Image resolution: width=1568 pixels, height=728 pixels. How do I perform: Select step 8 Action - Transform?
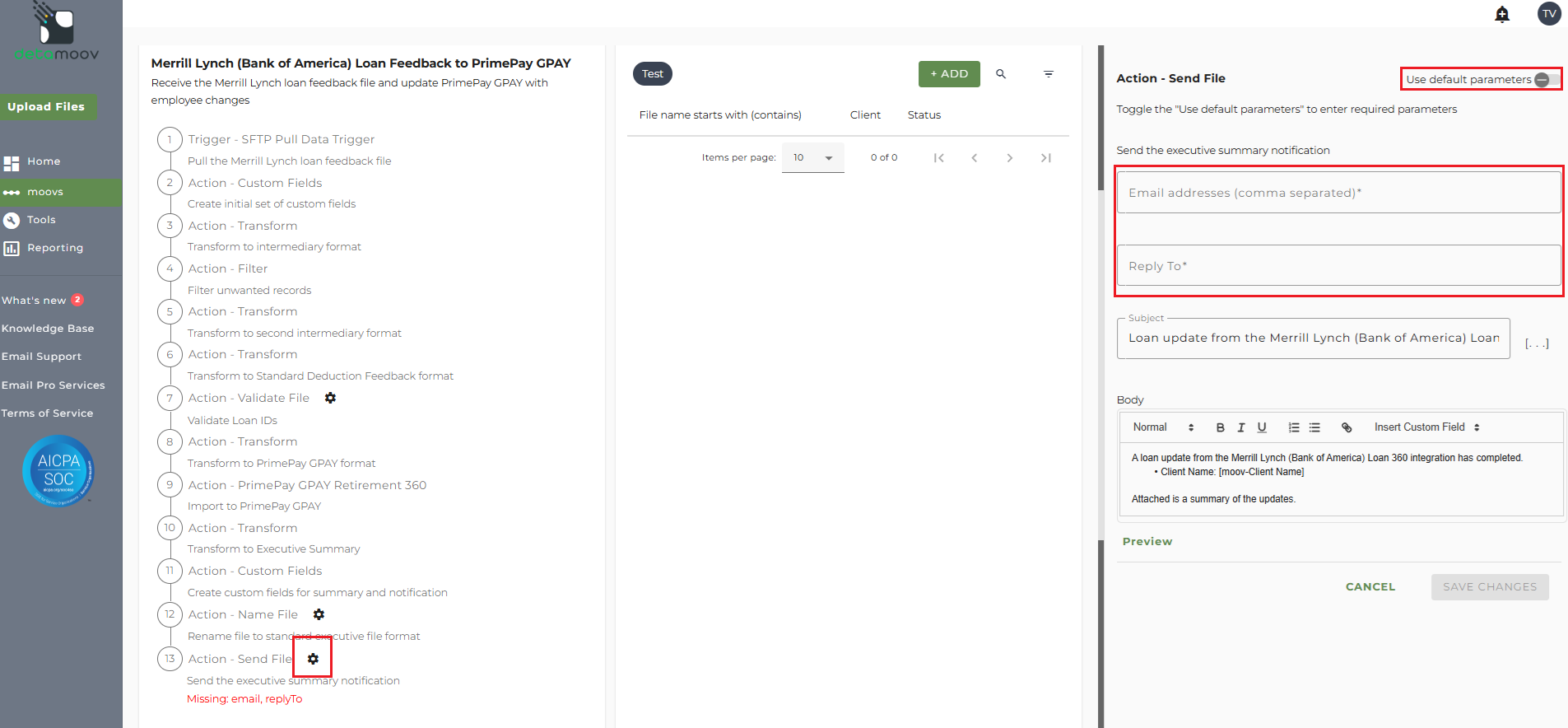[x=243, y=441]
